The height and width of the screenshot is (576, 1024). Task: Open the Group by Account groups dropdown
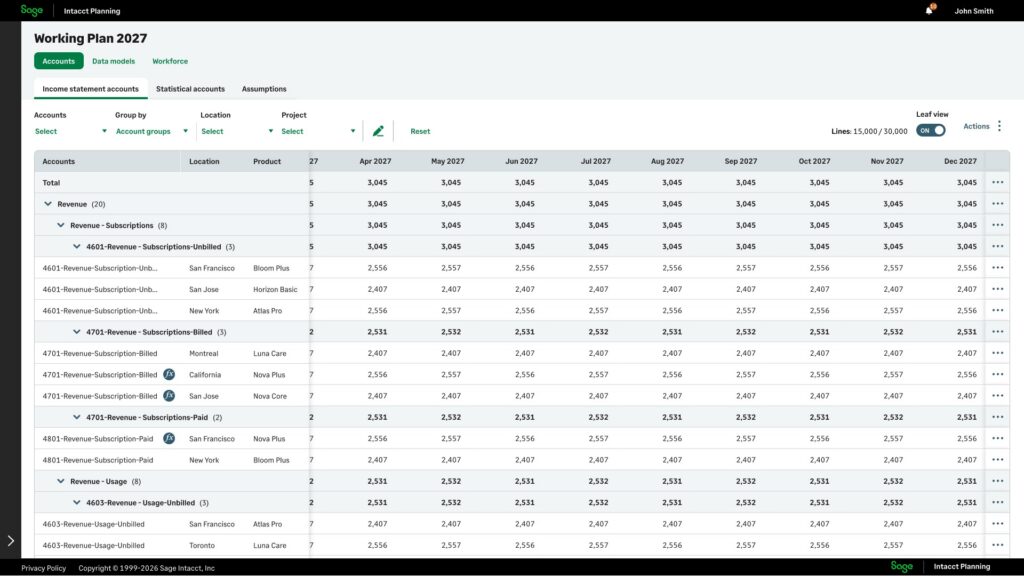tap(151, 131)
